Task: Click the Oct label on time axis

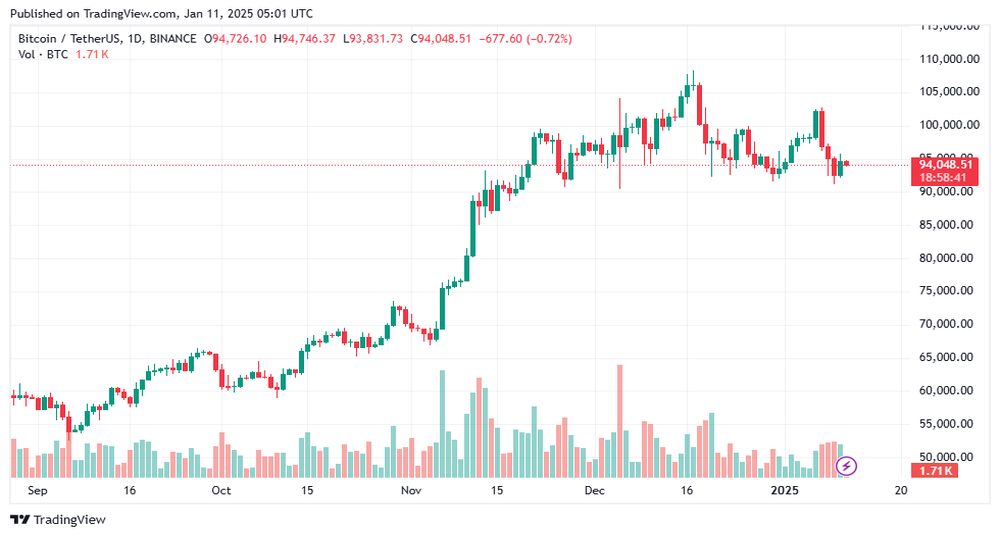Action: (x=221, y=491)
